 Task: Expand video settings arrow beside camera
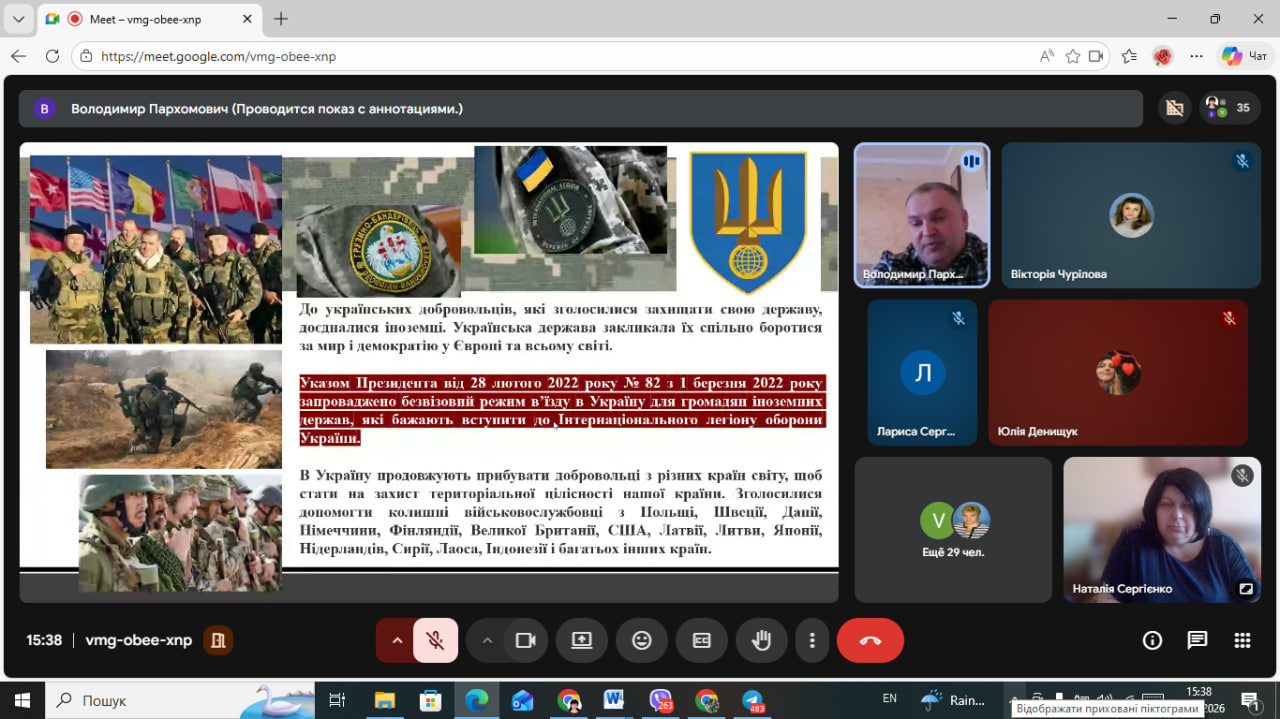[x=487, y=641]
